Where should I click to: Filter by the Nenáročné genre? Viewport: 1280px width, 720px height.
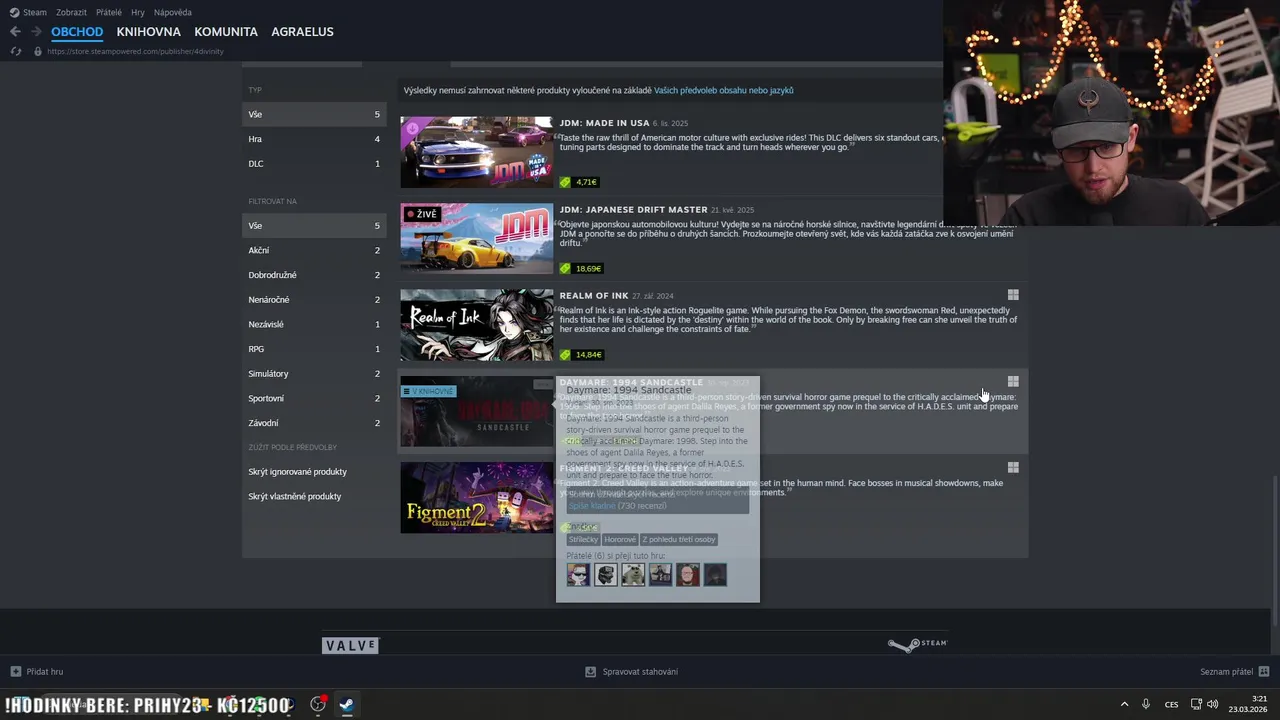tap(313, 299)
